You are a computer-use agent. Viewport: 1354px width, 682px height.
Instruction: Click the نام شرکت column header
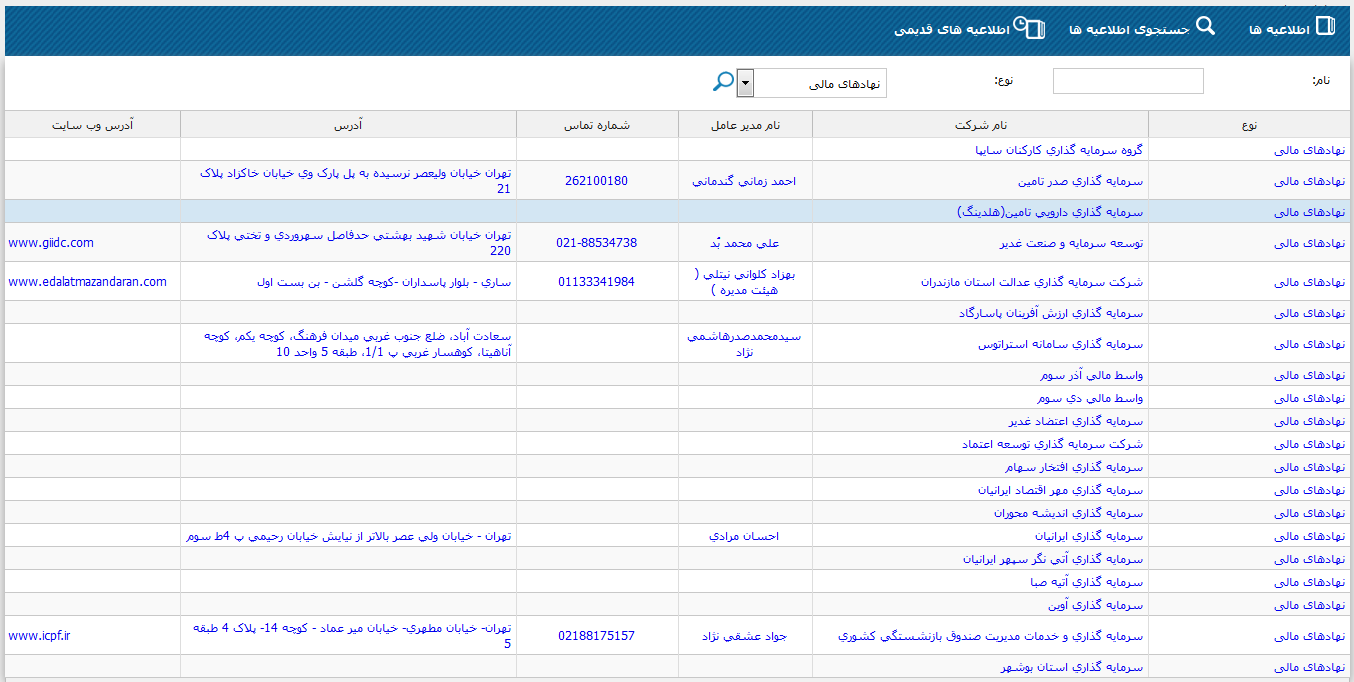coord(980,125)
